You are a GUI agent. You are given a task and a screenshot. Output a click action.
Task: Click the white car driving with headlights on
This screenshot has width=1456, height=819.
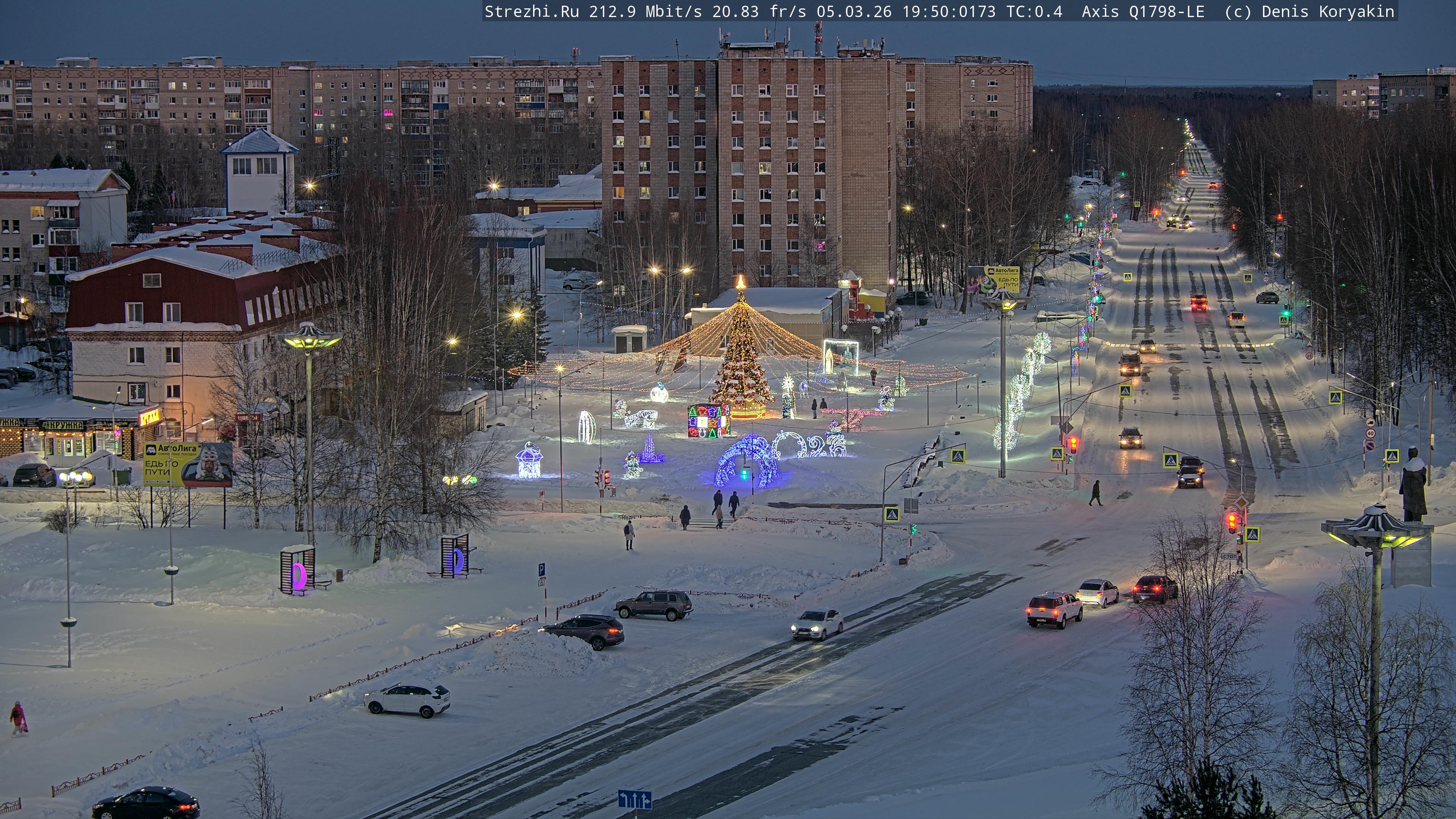point(817,623)
